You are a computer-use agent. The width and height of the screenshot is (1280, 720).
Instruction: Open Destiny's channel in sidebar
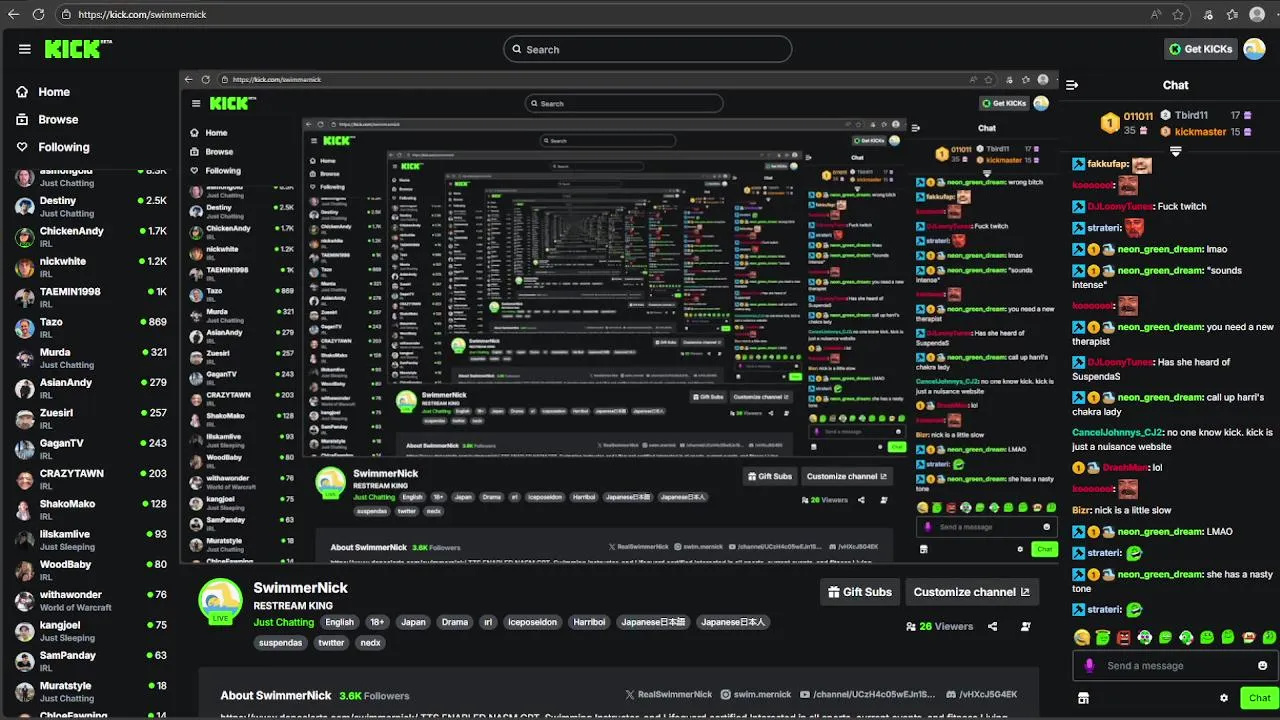pyautogui.click(x=90, y=206)
